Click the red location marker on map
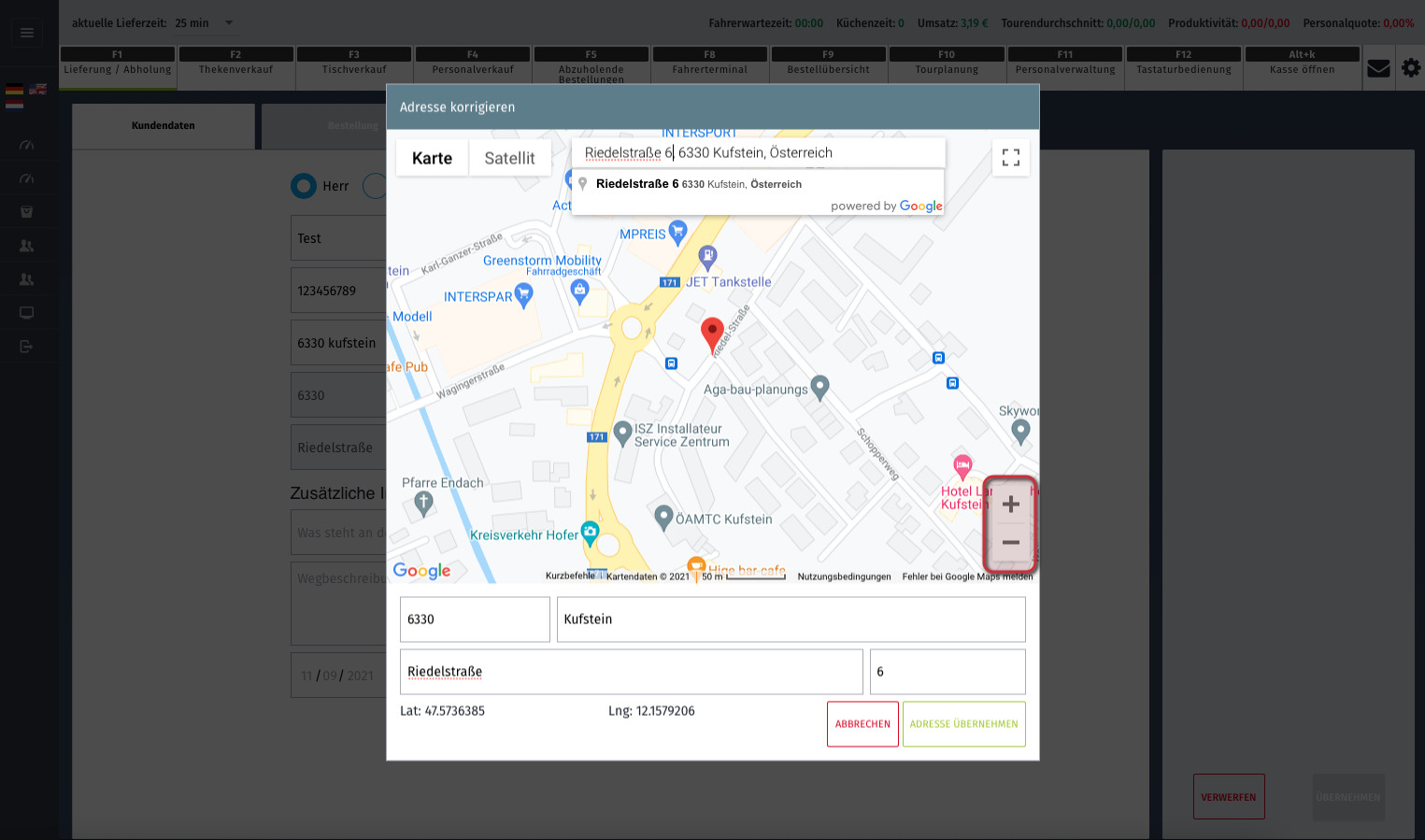1425x840 pixels. pos(712,335)
